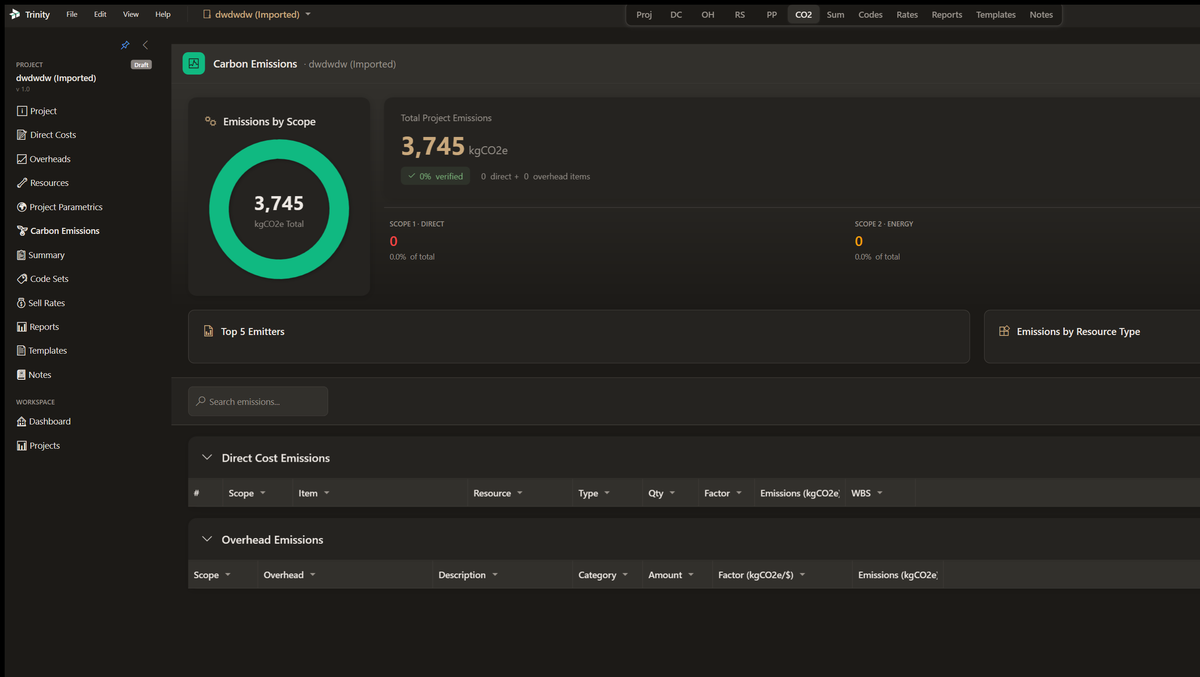The height and width of the screenshot is (677, 1200).
Task: Open the project title dropdown arrow
Action: pyautogui.click(x=308, y=15)
